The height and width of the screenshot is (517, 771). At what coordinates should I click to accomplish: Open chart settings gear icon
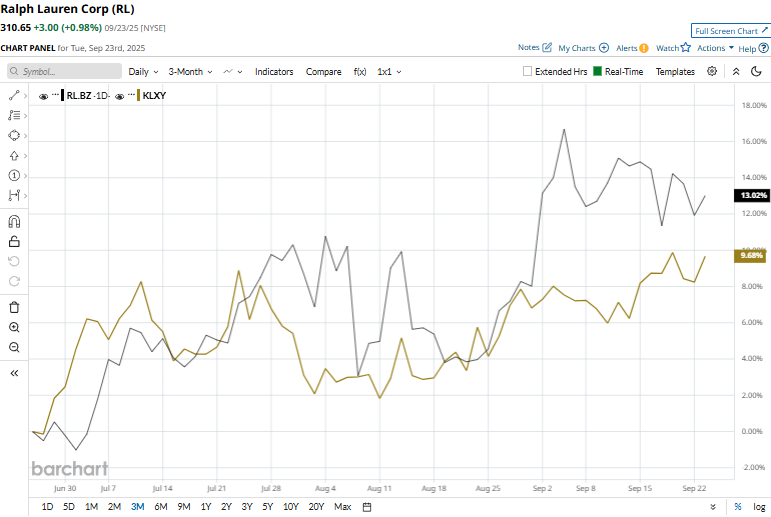pos(712,71)
